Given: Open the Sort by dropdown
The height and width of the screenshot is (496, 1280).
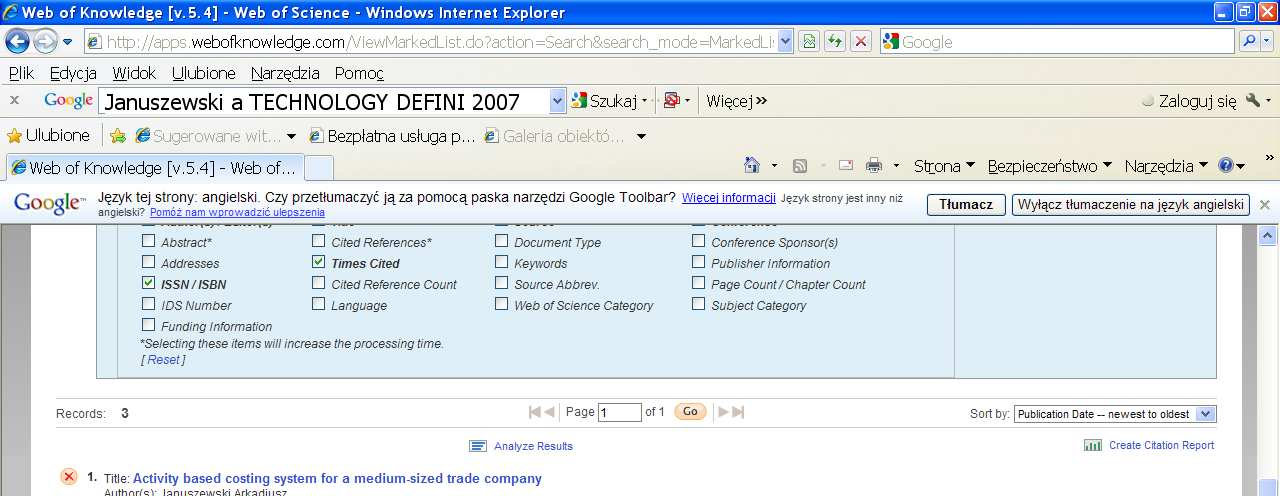Looking at the screenshot, I should (1115, 414).
